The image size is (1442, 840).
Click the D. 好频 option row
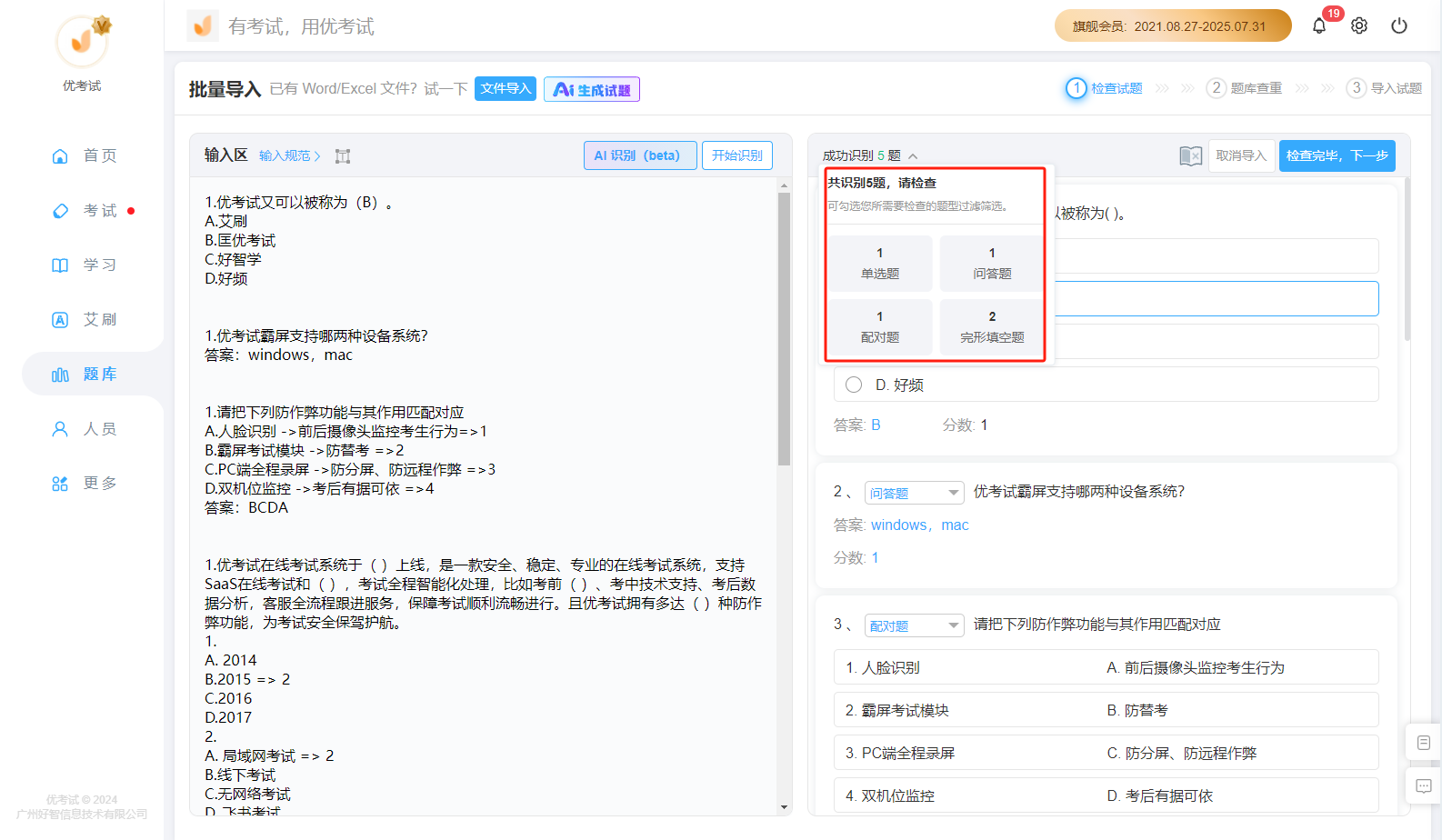pos(1107,385)
